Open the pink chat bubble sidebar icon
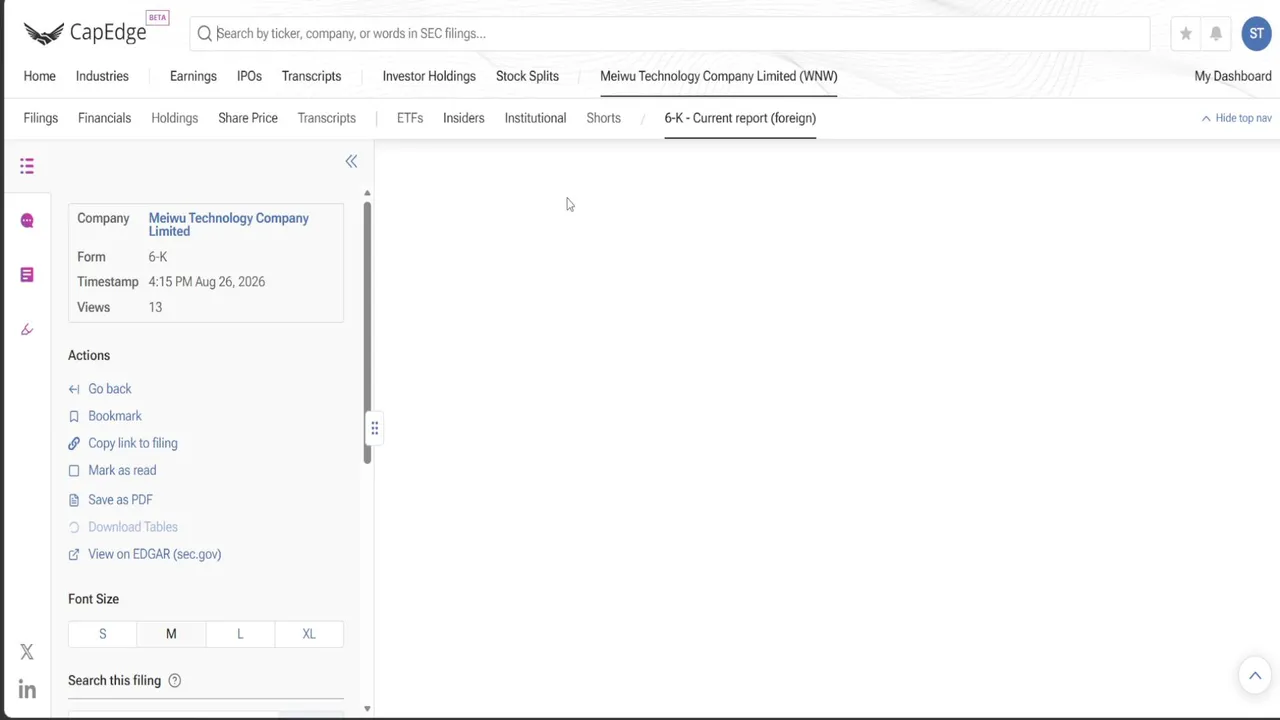This screenshot has height=720, width=1280. [x=27, y=220]
